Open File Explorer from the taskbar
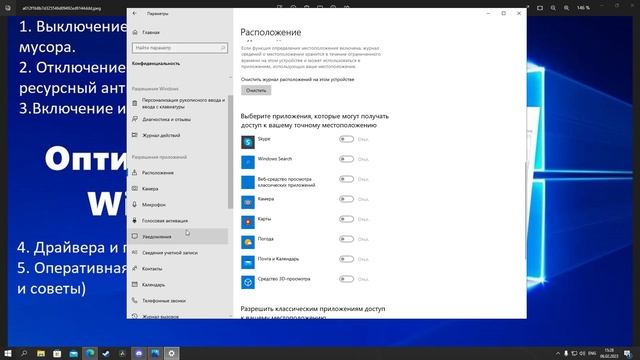 (x=41, y=353)
